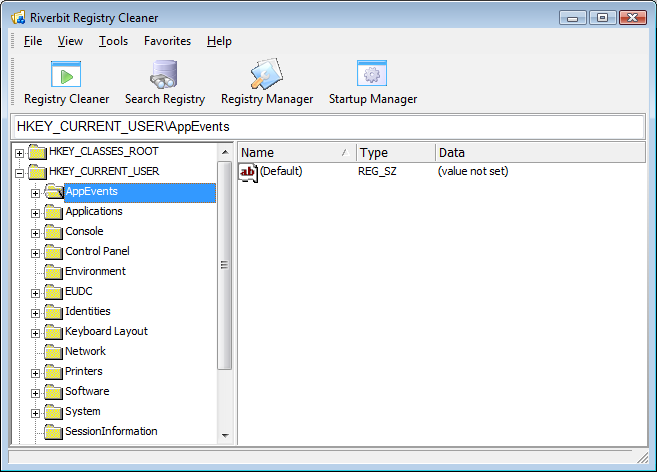Expand the Applications key
Screen dimensions: 657x472
click(36, 213)
